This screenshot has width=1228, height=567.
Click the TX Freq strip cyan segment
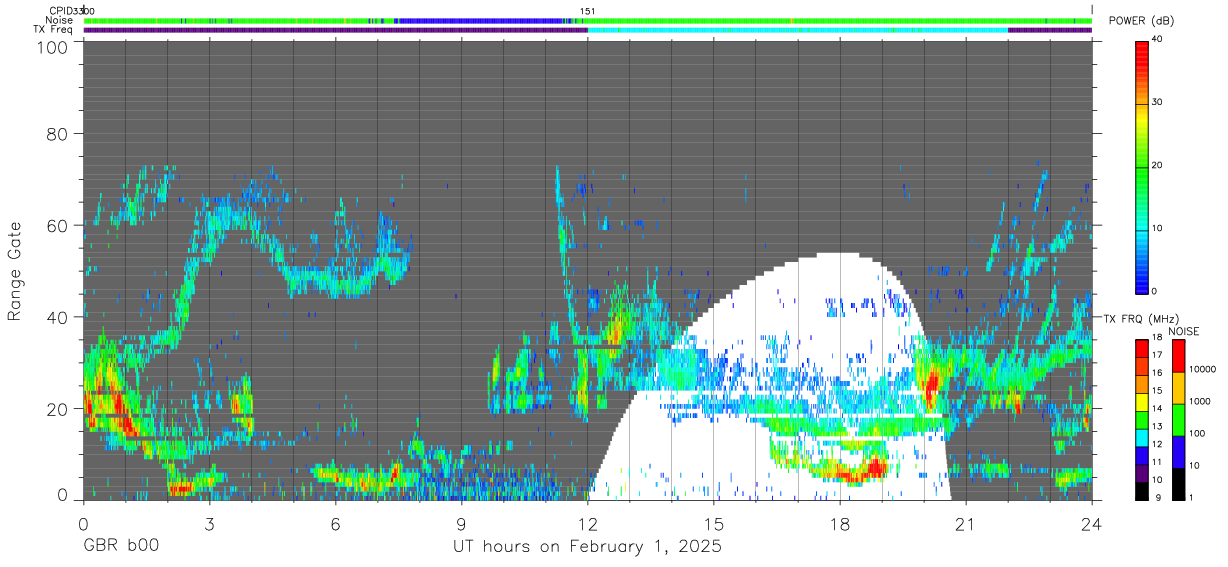click(x=798, y=30)
